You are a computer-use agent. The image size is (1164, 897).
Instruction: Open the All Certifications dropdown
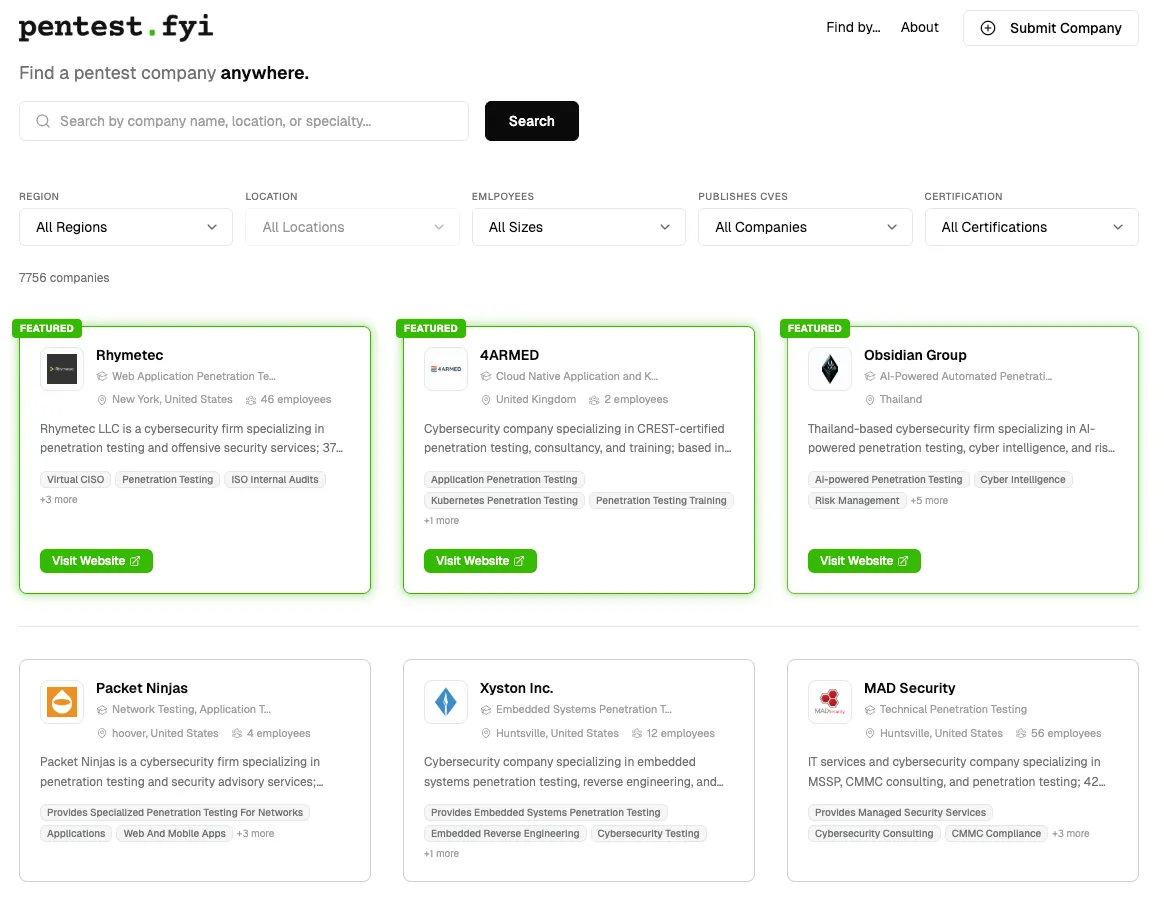1031,227
